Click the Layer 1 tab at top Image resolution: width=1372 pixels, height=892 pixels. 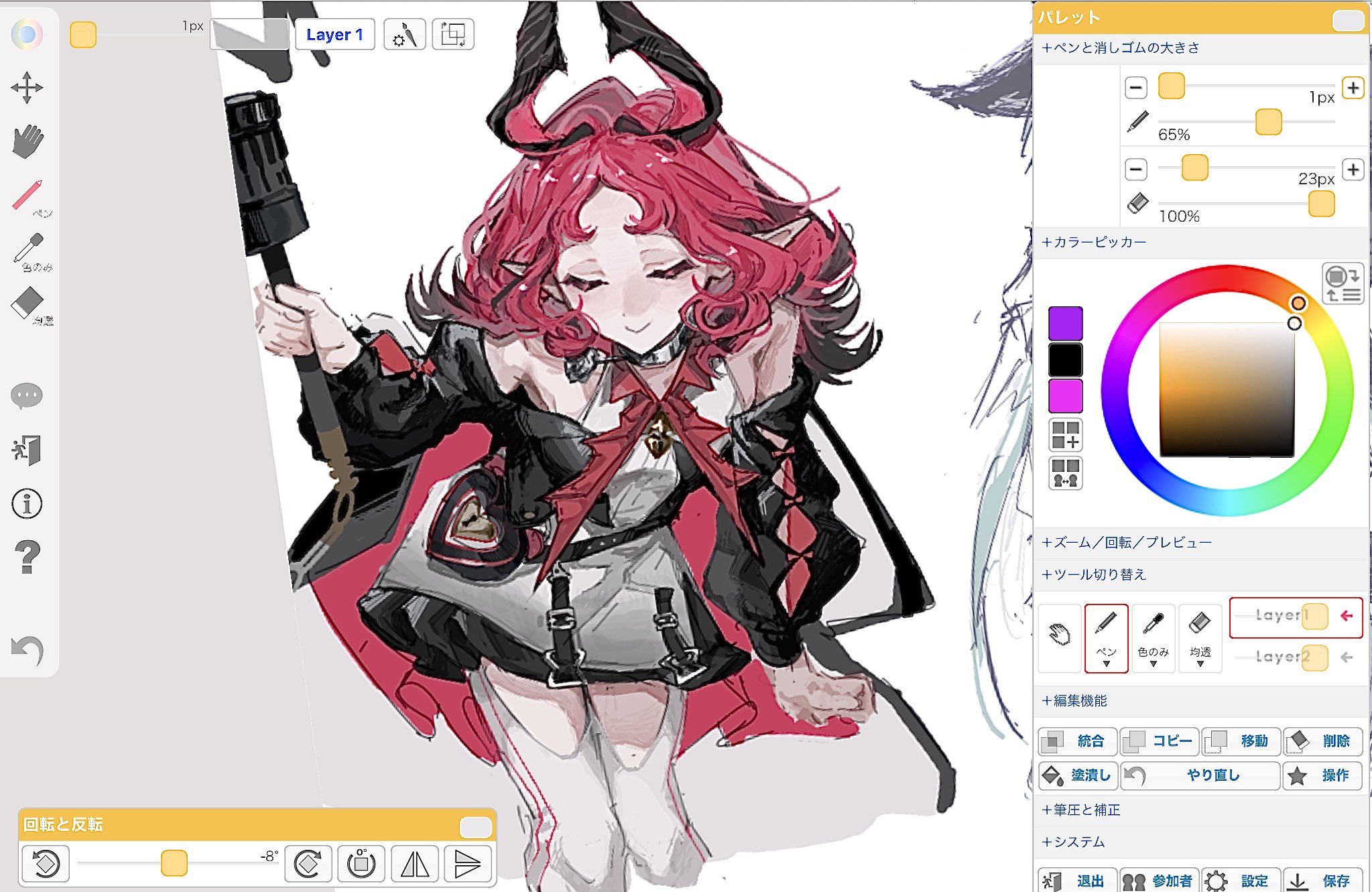click(334, 35)
